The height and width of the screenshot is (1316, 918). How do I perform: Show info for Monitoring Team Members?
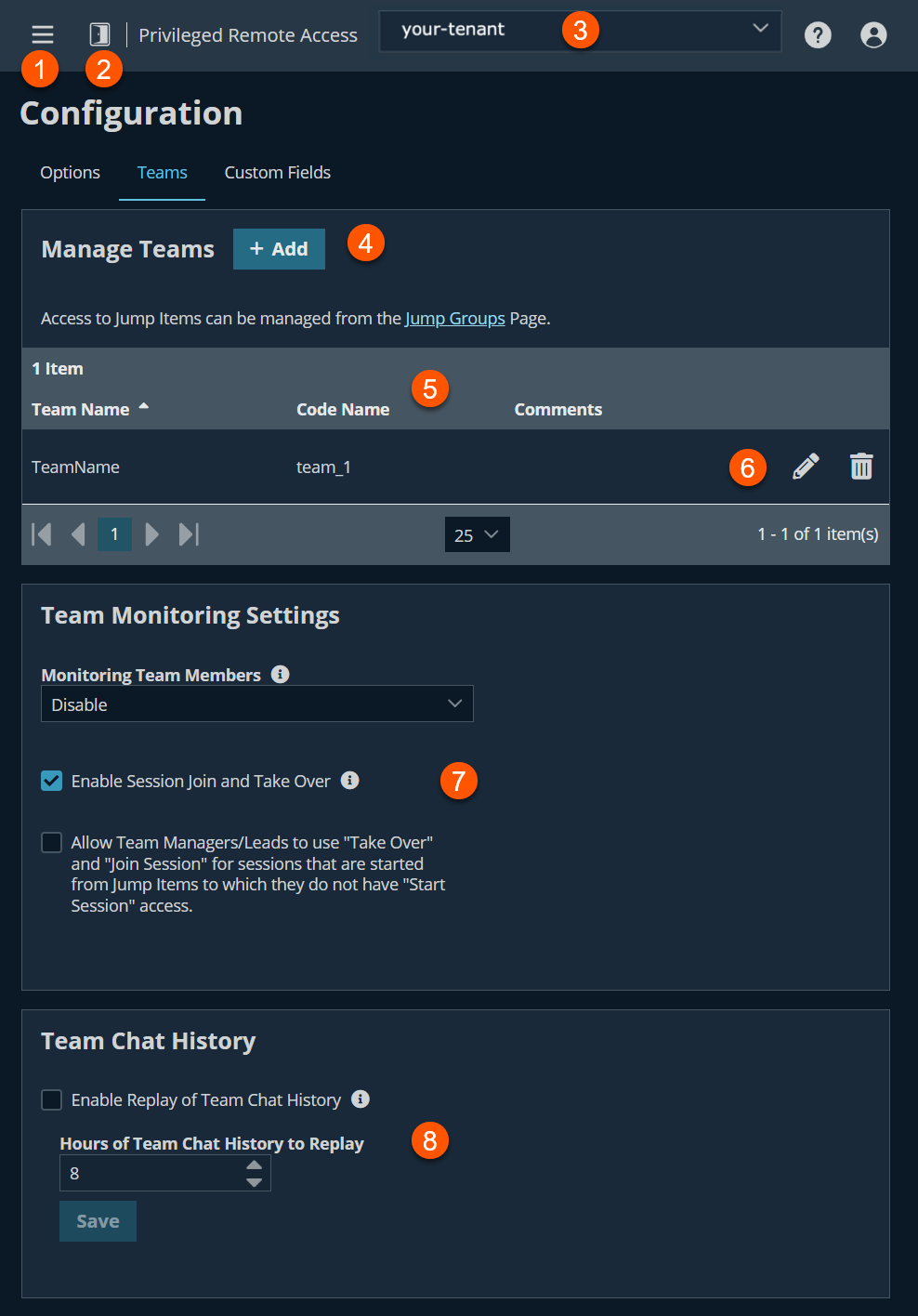click(x=281, y=675)
